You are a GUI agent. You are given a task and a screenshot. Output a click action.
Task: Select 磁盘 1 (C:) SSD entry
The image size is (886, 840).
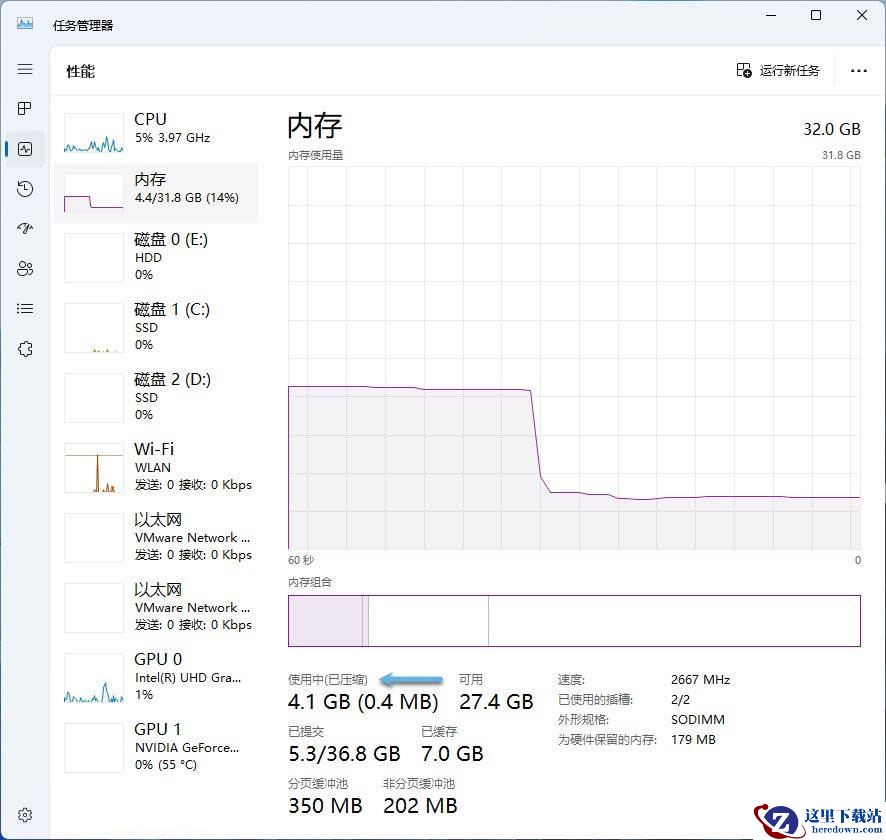[x=156, y=327]
